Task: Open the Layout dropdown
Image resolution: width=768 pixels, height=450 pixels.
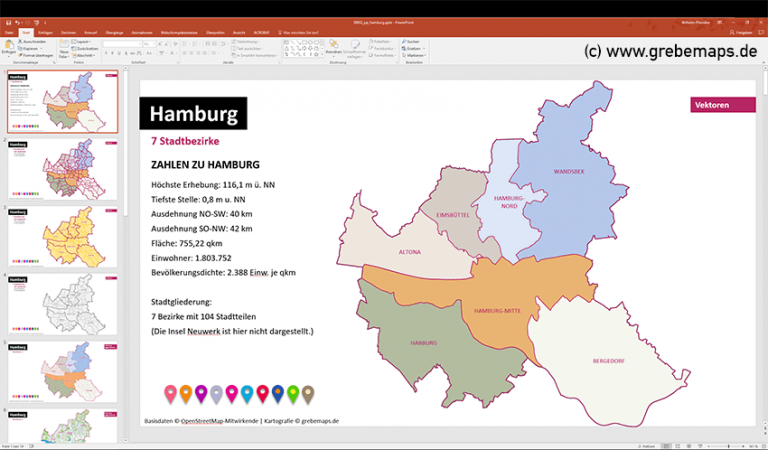Action: point(81,42)
